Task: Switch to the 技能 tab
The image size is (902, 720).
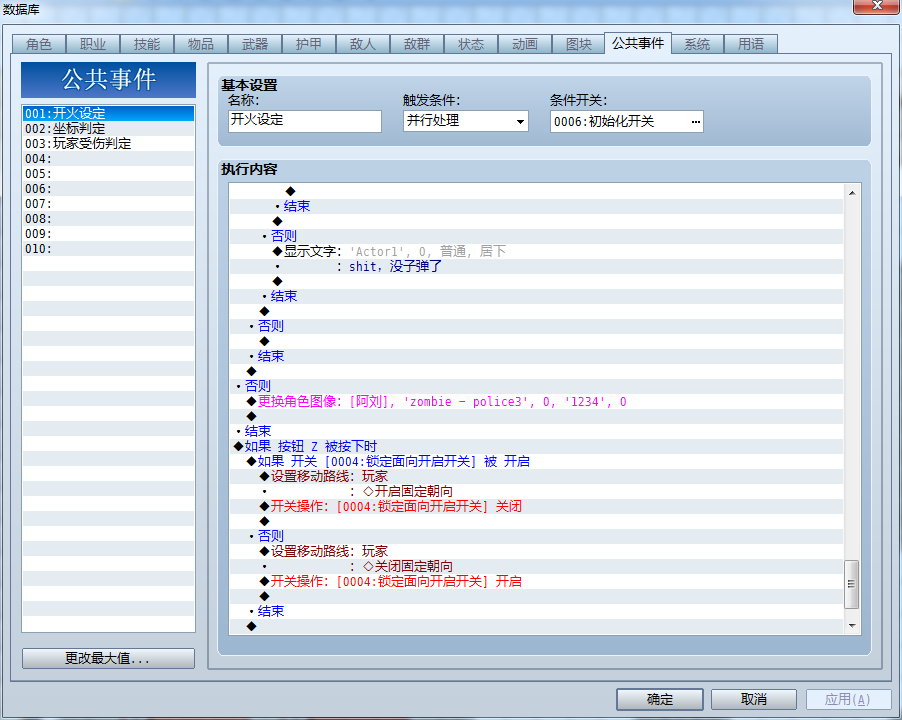Action: pos(147,44)
